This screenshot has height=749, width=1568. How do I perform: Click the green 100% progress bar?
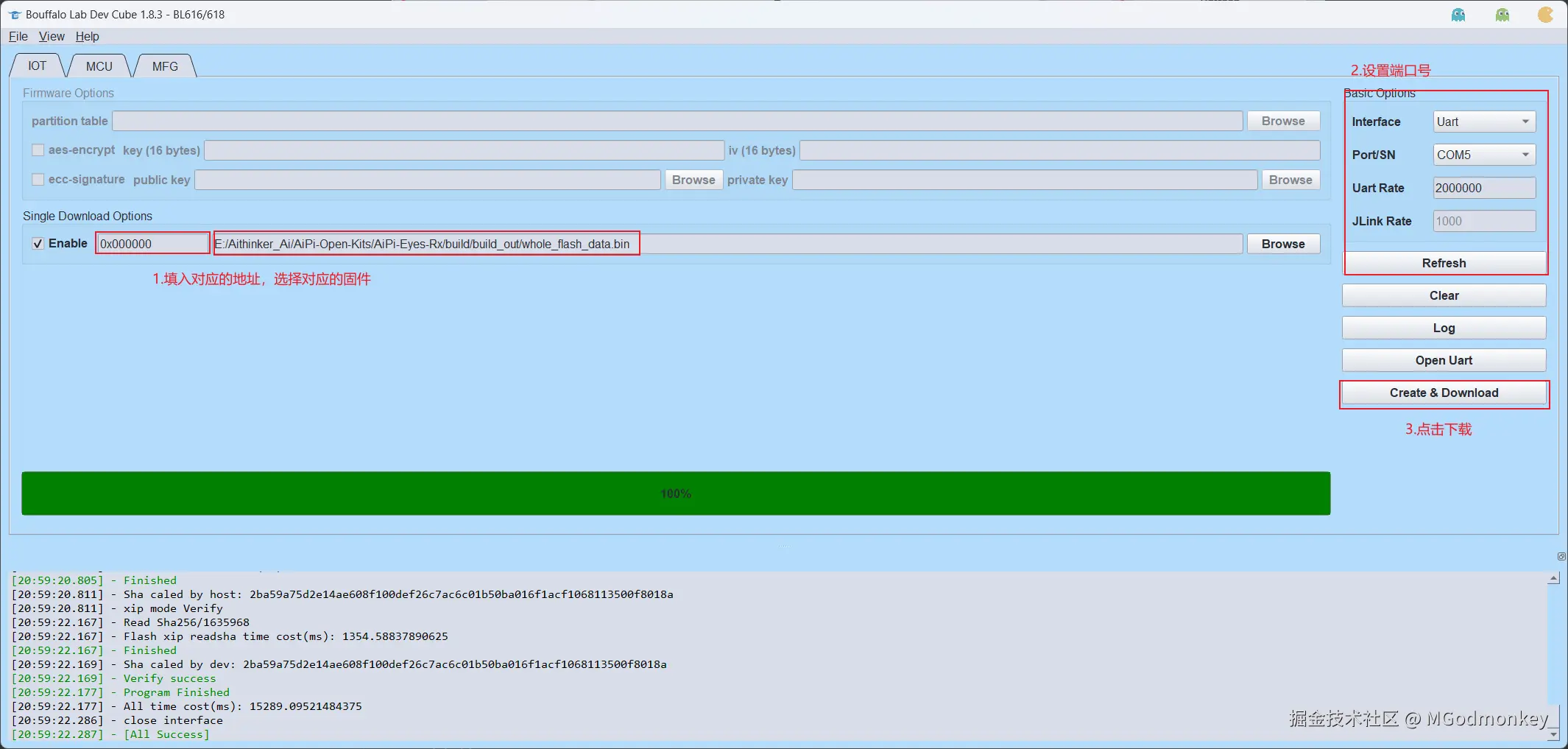point(676,493)
